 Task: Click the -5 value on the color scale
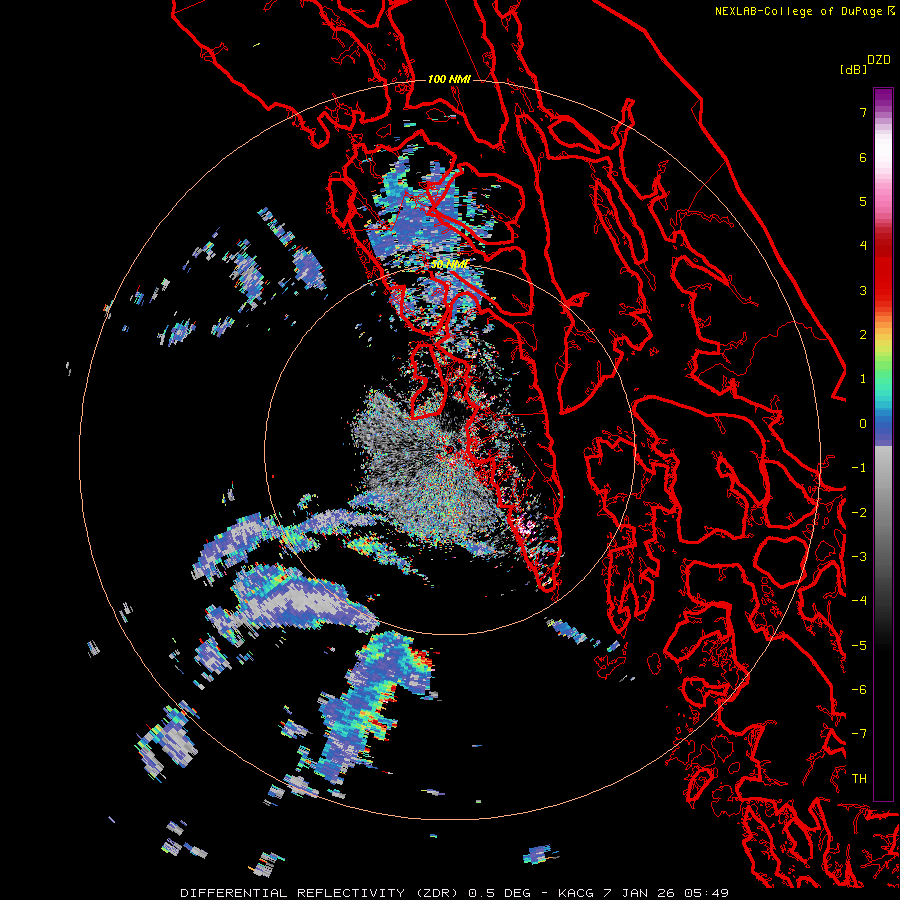coord(859,646)
